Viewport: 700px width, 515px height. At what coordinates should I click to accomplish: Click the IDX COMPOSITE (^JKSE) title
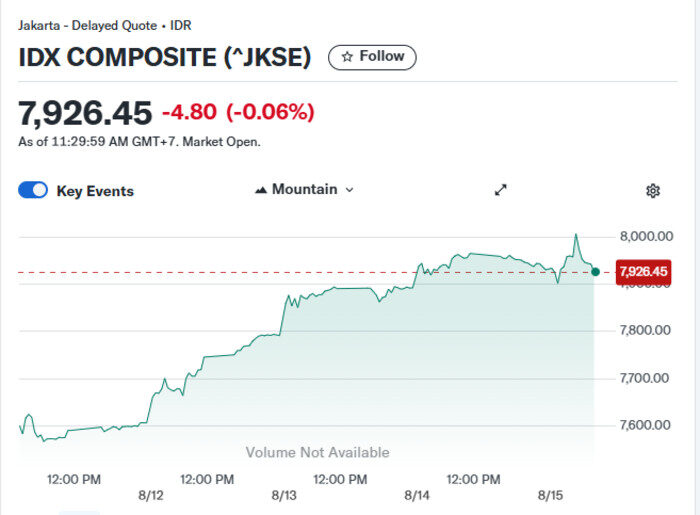pyautogui.click(x=165, y=57)
